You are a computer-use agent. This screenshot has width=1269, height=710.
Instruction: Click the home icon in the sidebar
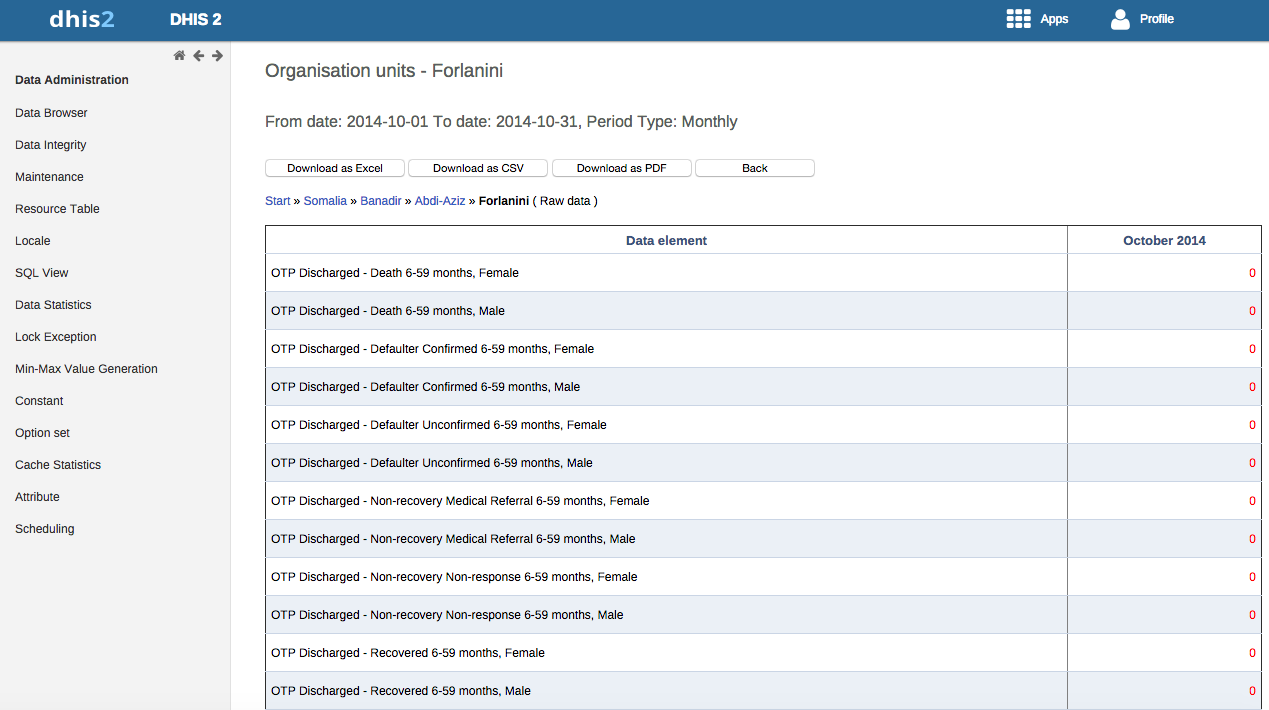click(x=179, y=56)
